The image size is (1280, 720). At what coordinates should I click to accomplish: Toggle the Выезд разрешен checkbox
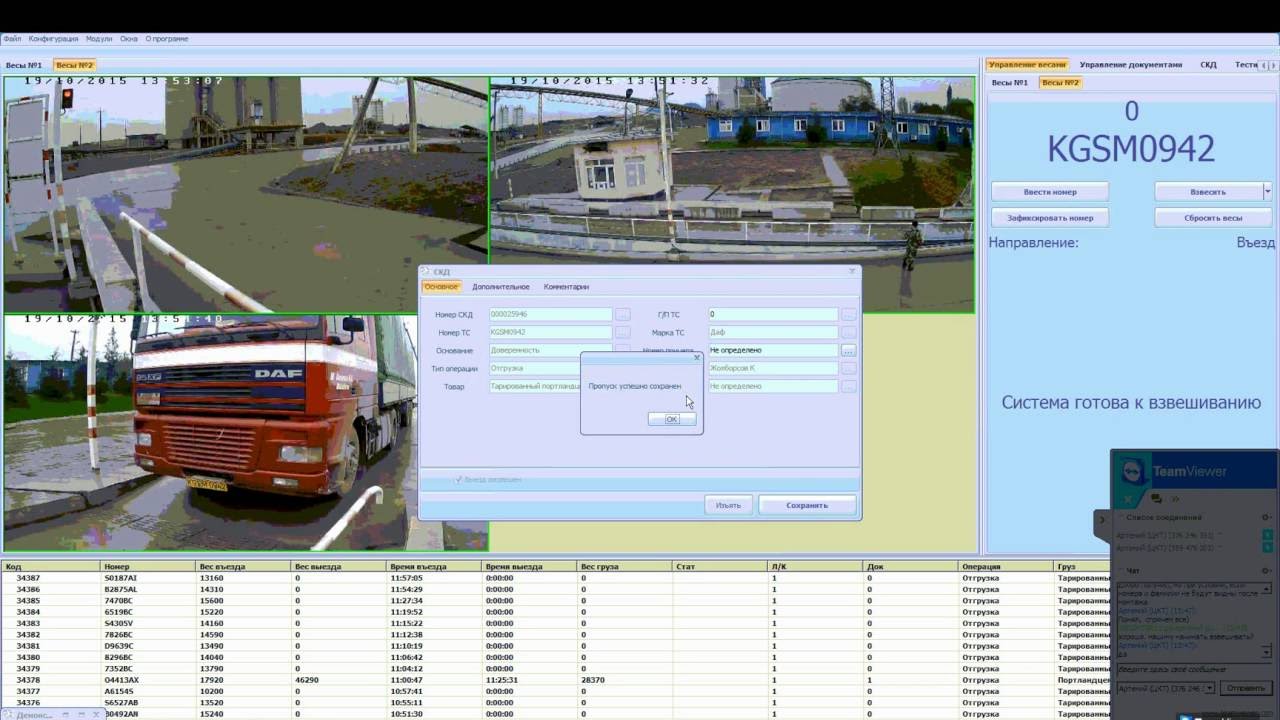point(459,480)
